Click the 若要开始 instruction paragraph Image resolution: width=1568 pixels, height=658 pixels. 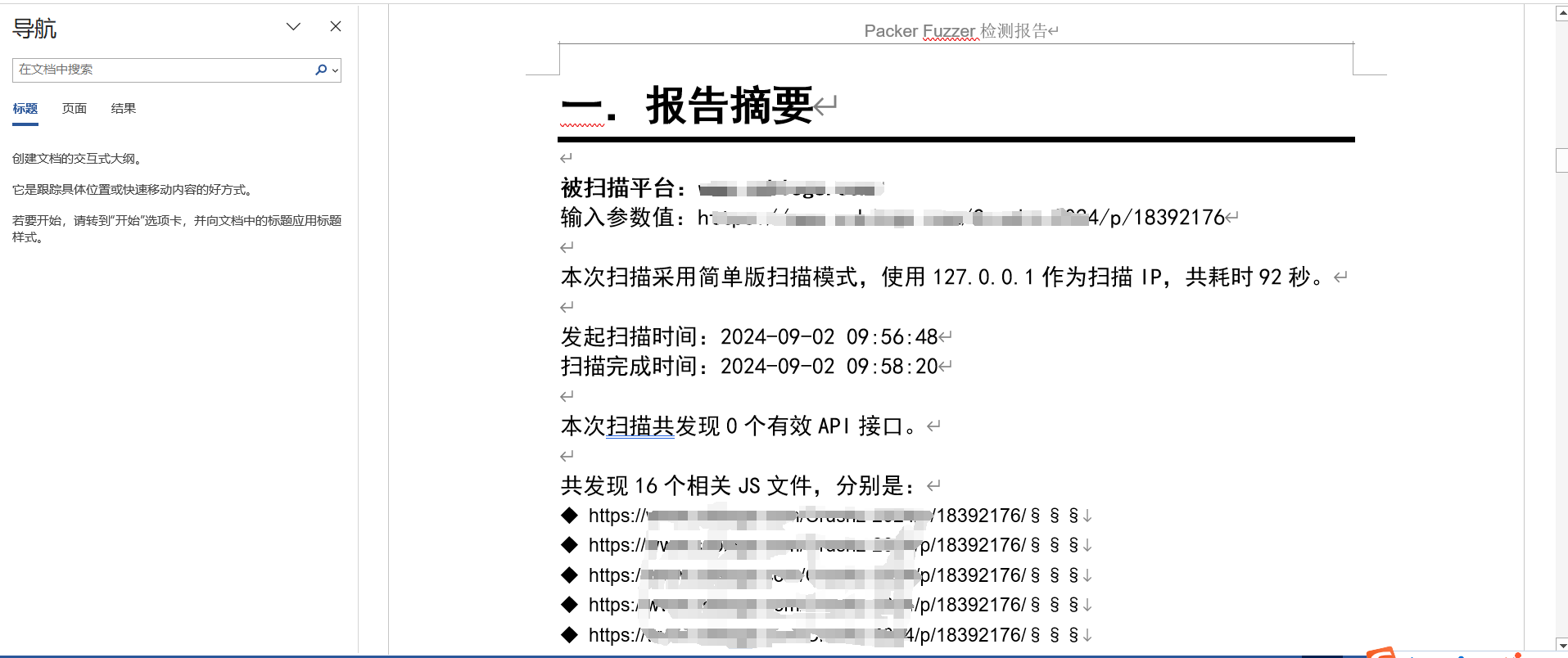coord(177,229)
